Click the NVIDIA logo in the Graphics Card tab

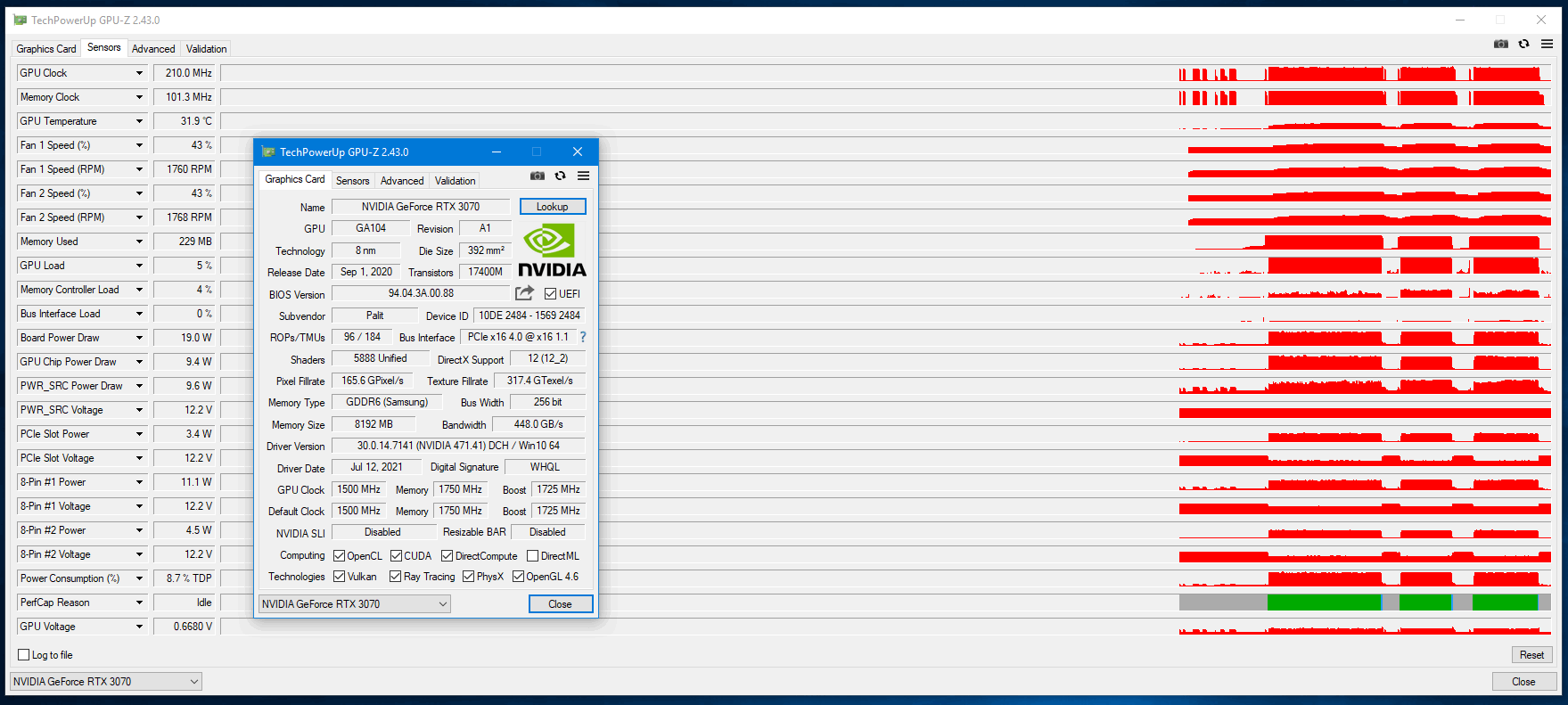[x=552, y=250]
